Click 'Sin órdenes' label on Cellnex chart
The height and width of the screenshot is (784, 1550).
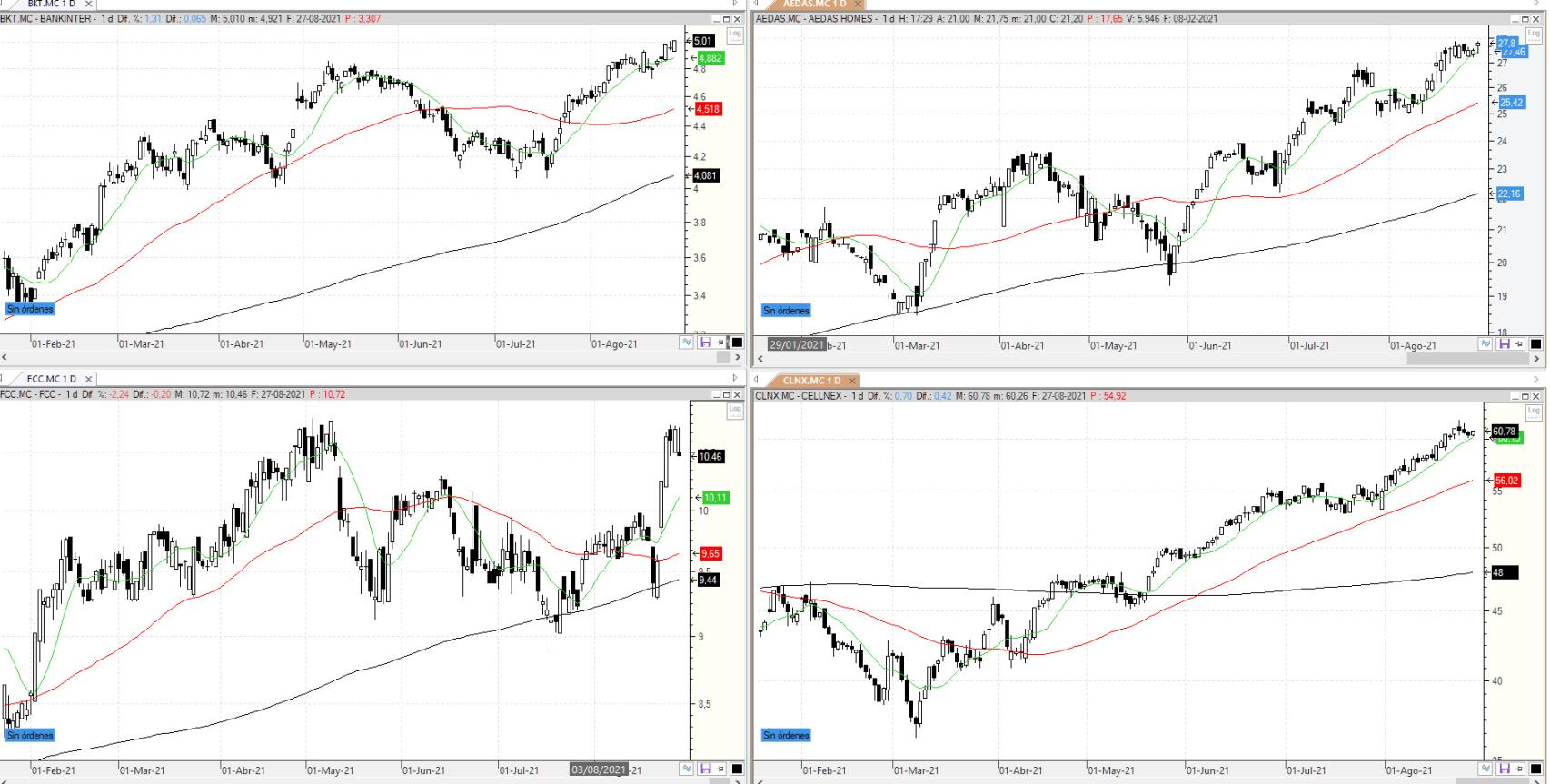(x=786, y=735)
